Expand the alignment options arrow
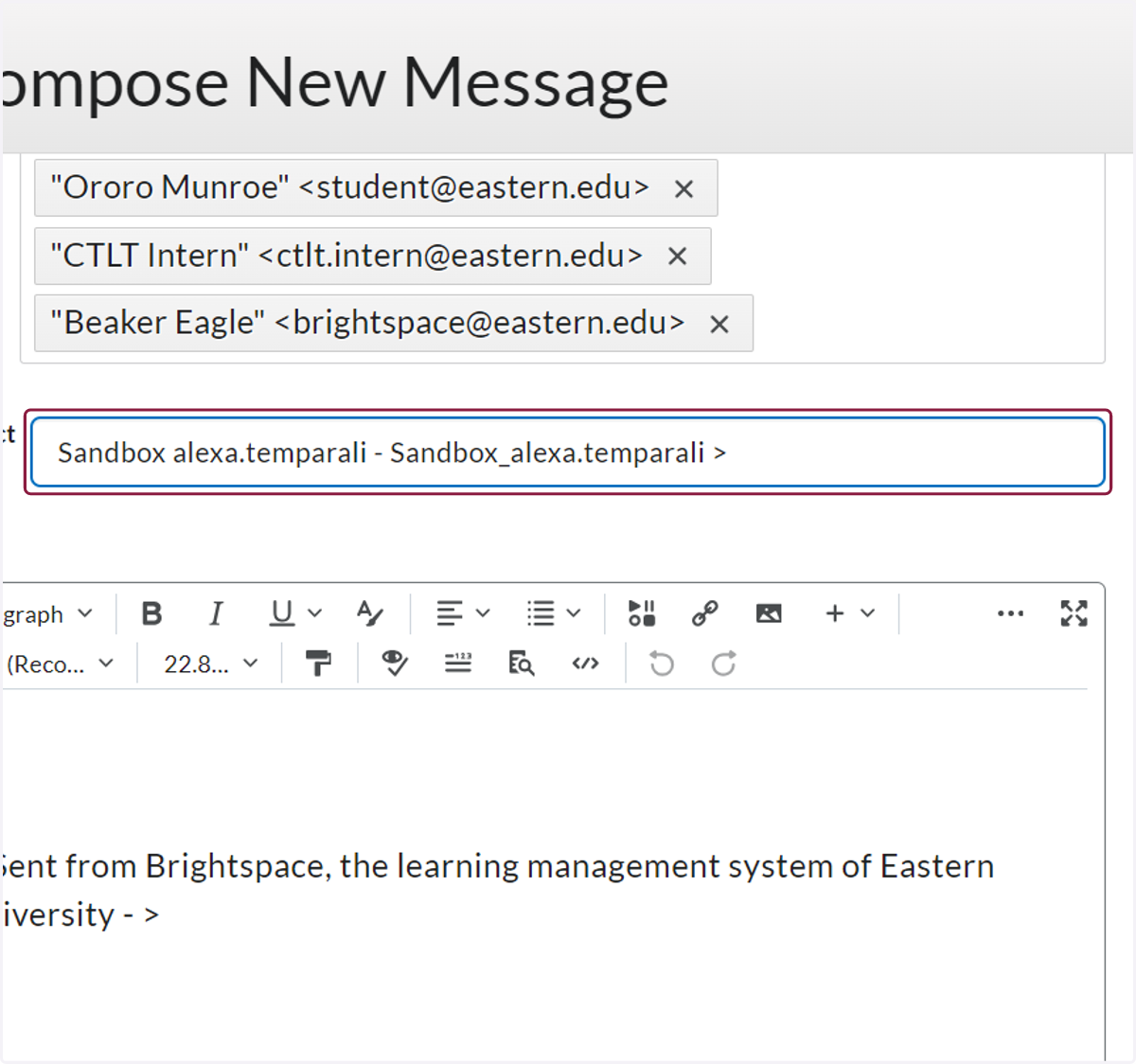 click(x=483, y=613)
